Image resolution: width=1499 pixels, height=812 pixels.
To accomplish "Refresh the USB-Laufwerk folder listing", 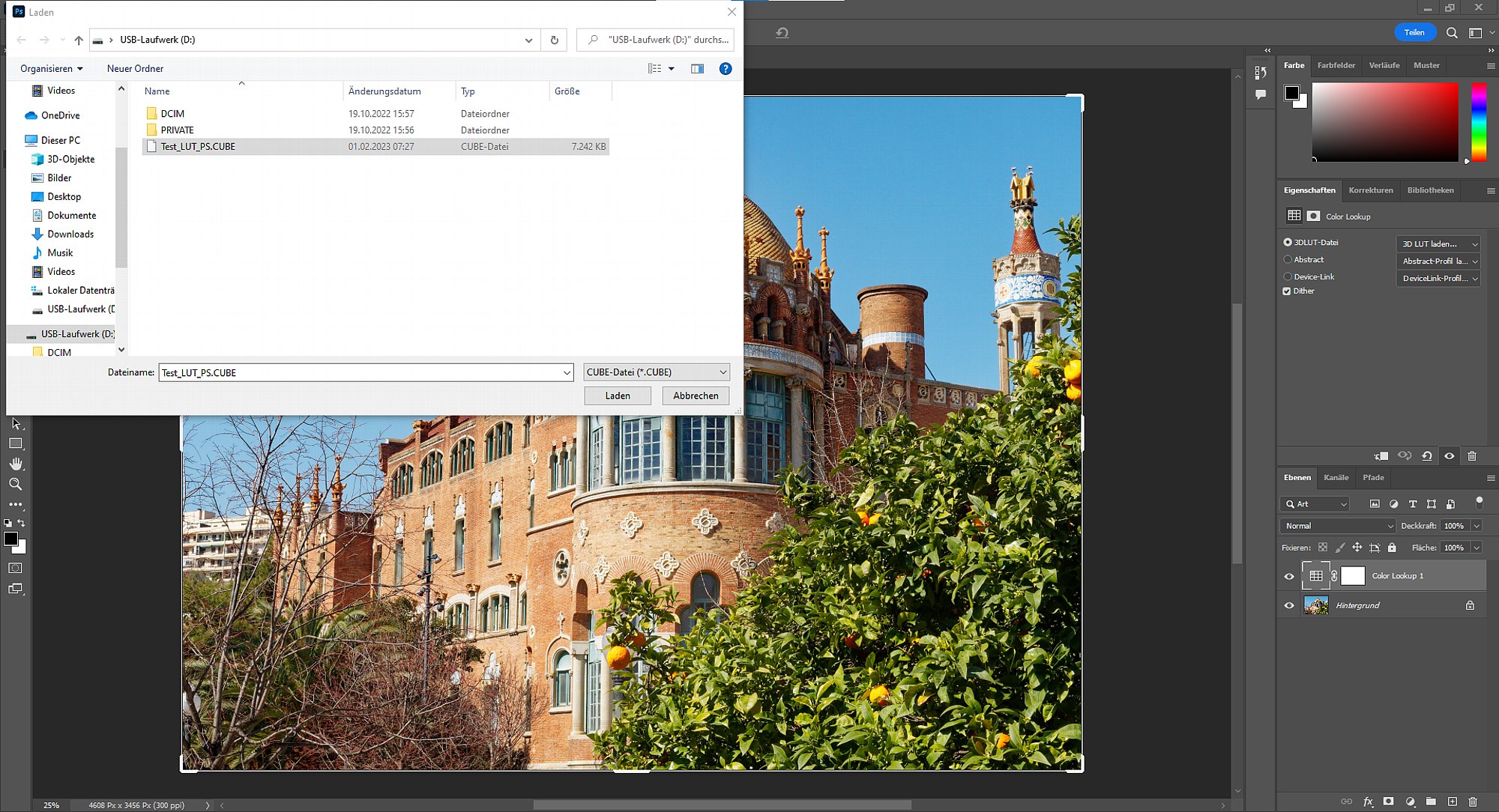I will (555, 40).
